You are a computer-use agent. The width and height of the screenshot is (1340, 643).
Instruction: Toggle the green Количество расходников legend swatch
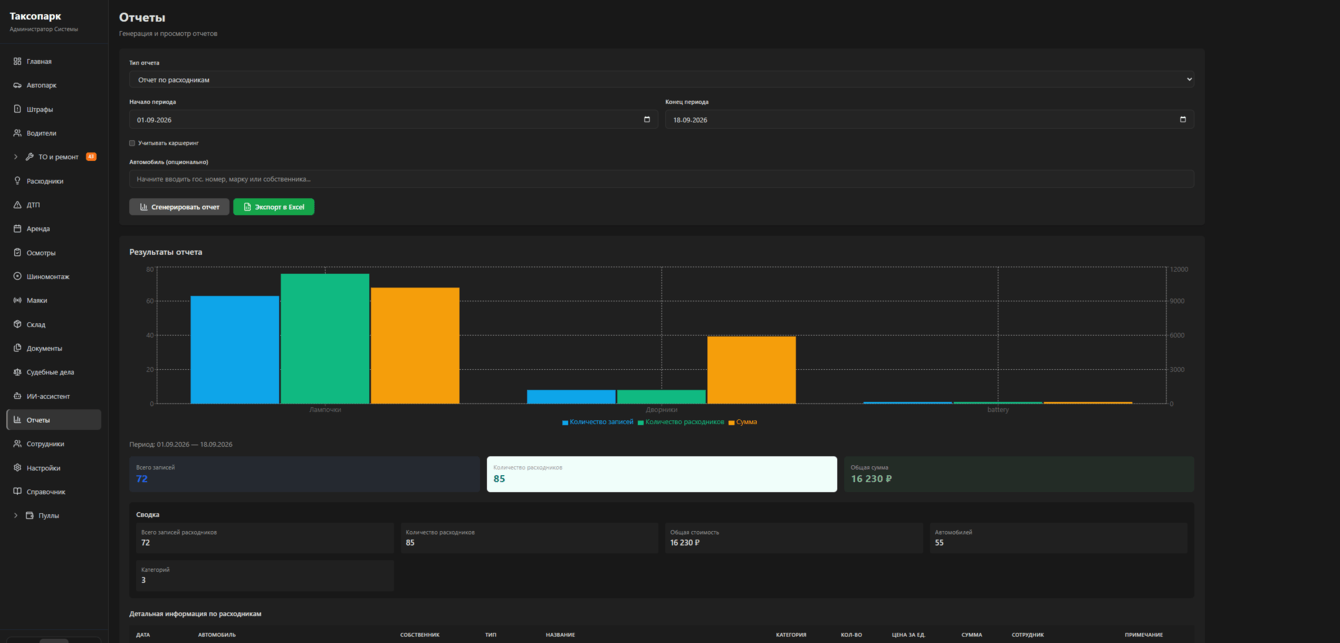pos(641,423)
